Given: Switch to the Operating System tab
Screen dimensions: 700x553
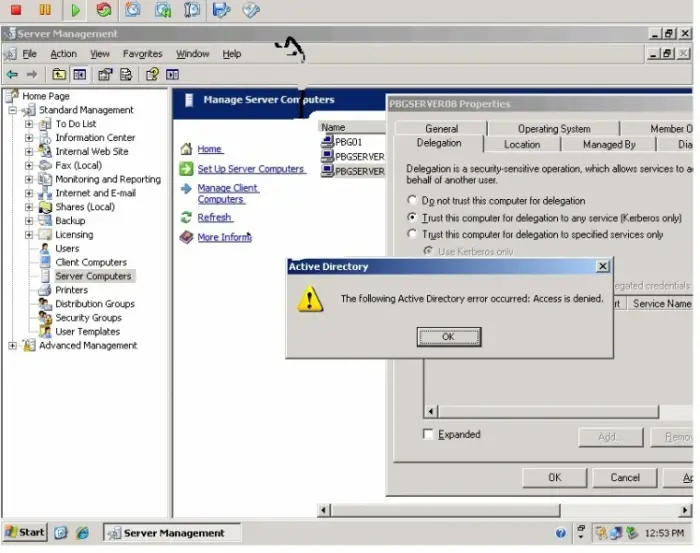Looking at the screenshot, I should pos(554,129).
